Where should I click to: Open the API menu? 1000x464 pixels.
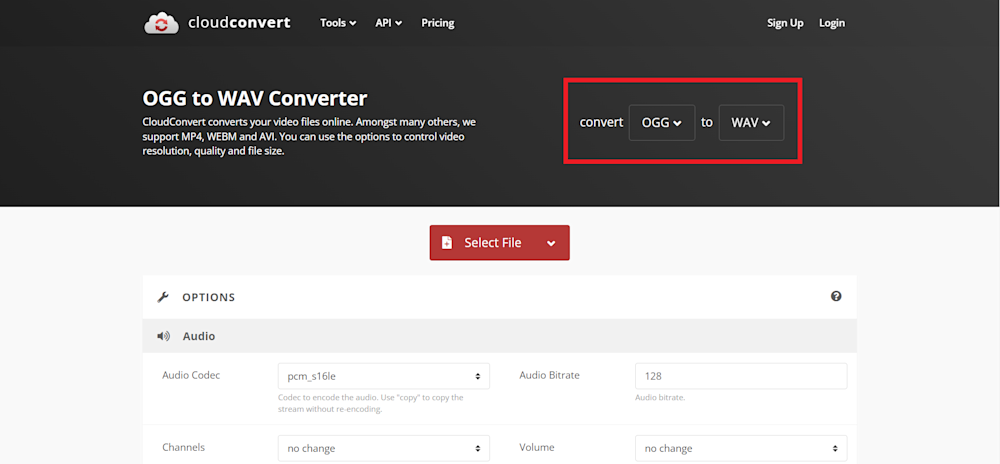click(x=388, y=23)
